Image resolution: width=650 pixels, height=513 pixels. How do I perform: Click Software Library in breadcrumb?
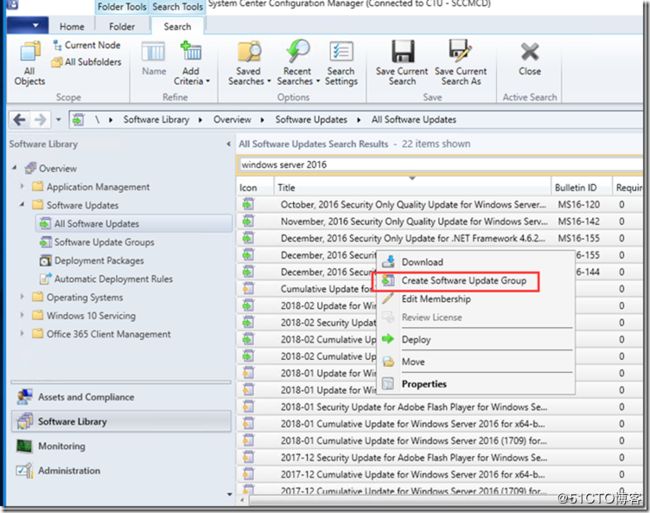click(156, 120)
